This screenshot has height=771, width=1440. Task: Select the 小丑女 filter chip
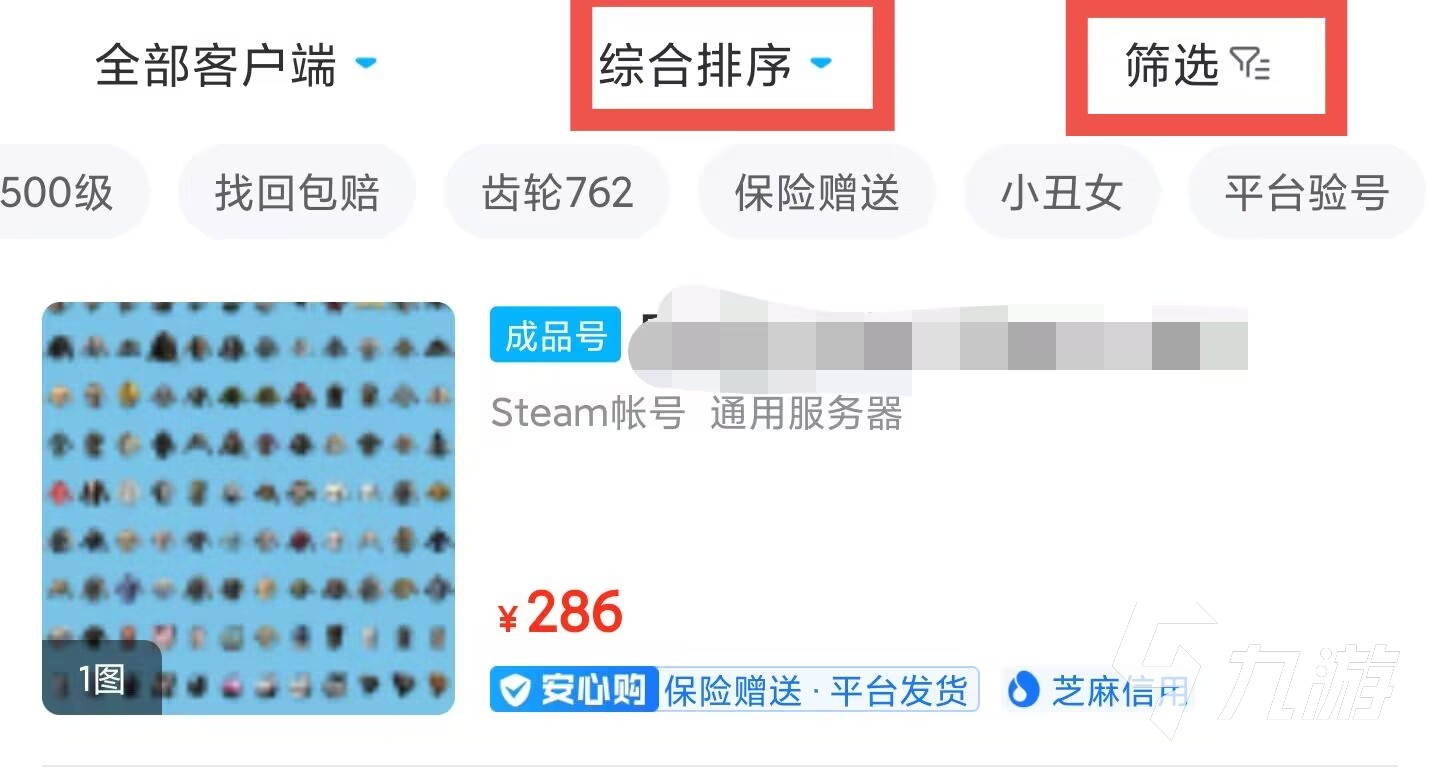pos(1062,192)
